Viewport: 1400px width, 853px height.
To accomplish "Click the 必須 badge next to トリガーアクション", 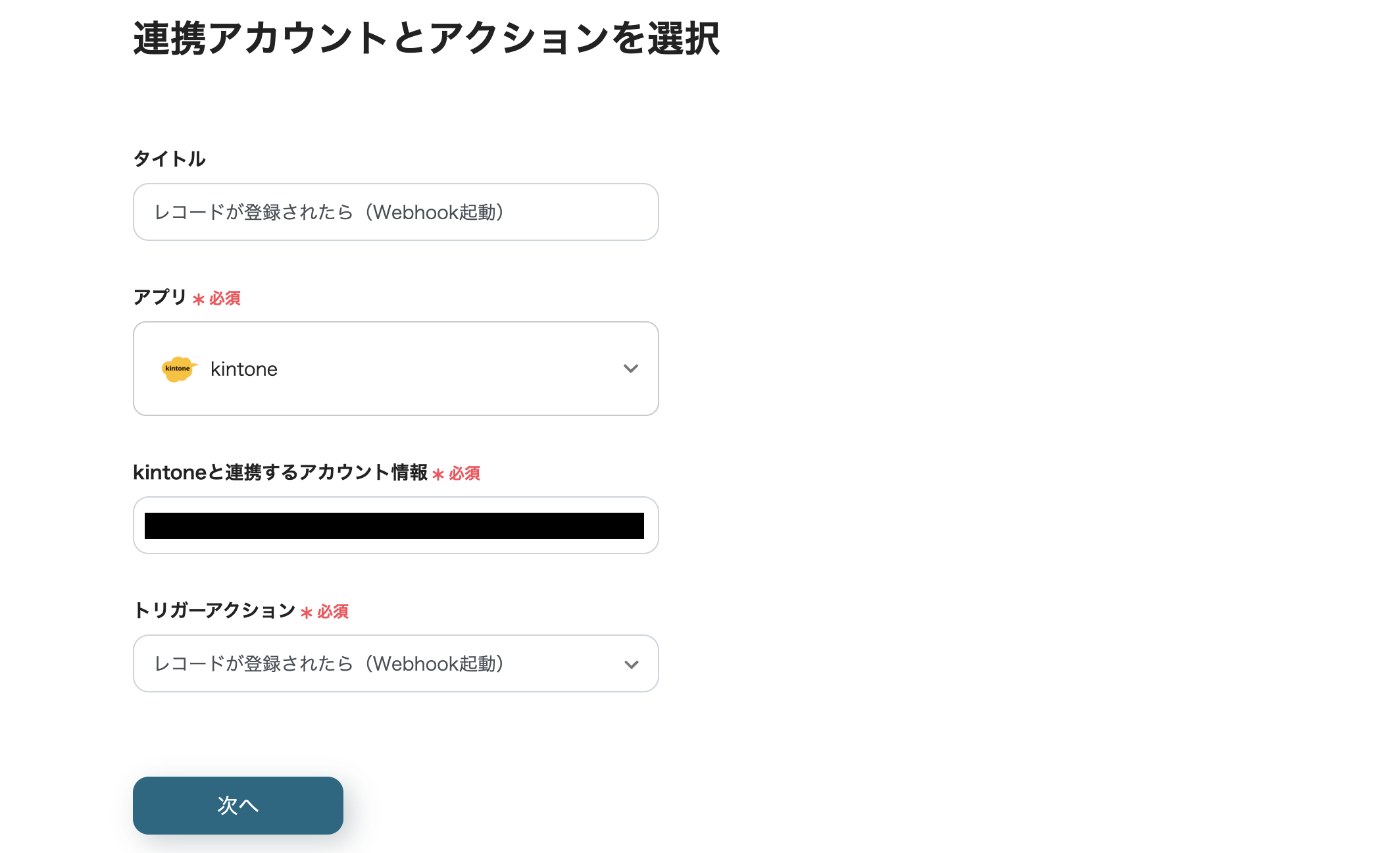I will point(333,611).
